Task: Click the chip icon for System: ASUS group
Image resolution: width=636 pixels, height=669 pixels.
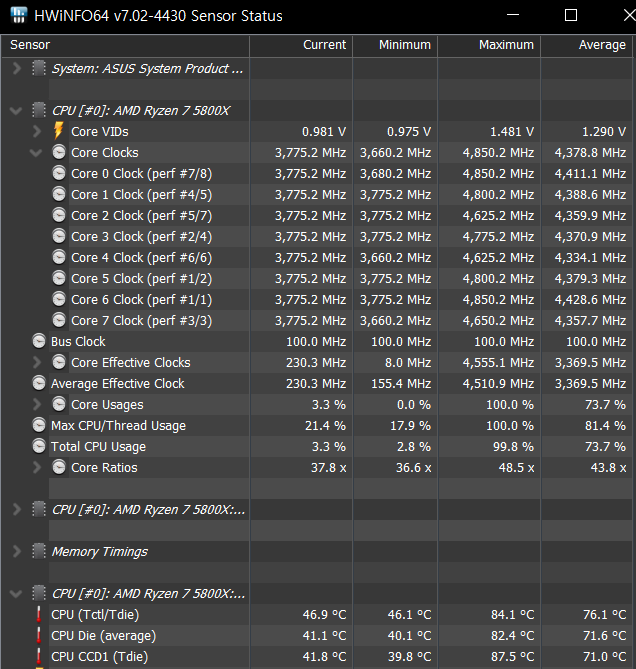Action: pos(39,68)
